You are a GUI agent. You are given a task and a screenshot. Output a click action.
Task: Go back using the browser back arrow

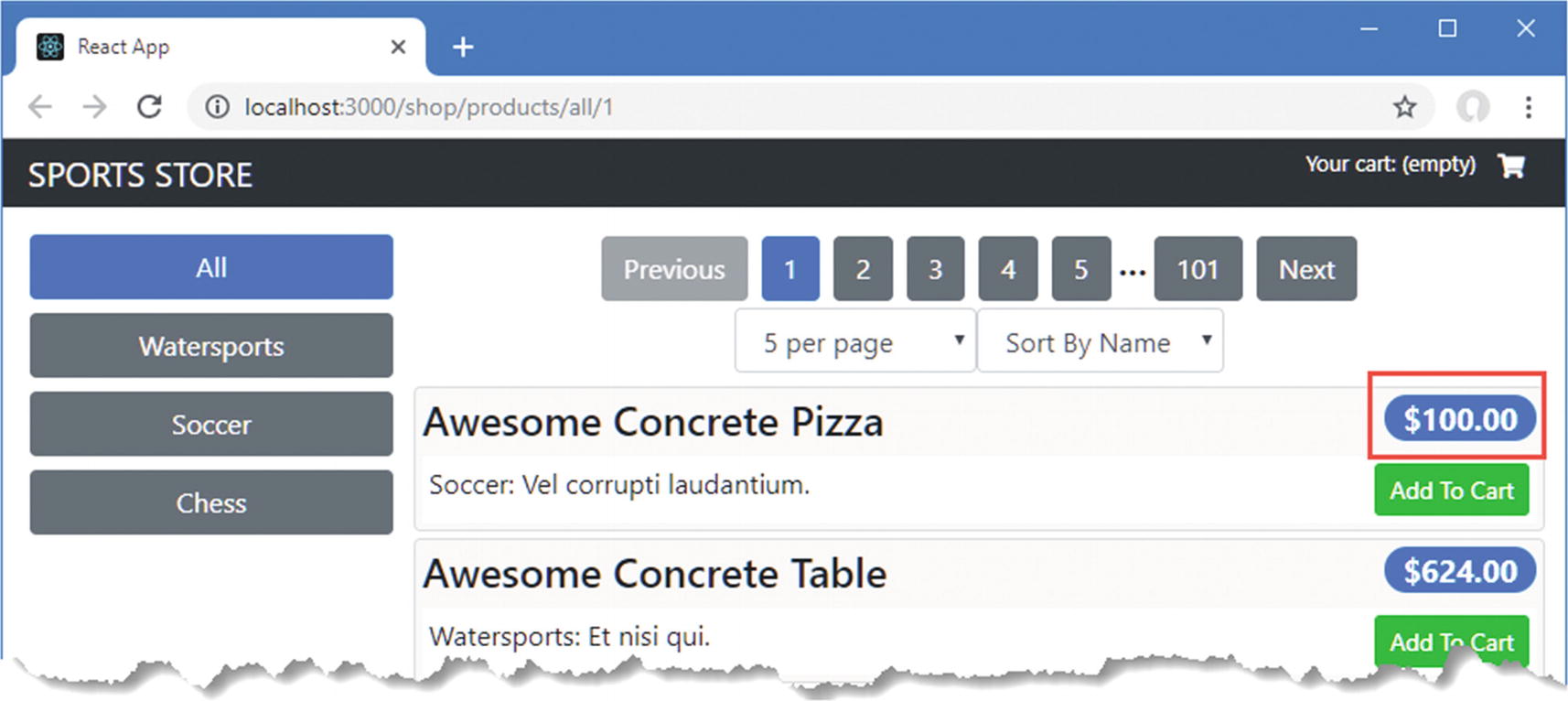[x=40, y=107]
